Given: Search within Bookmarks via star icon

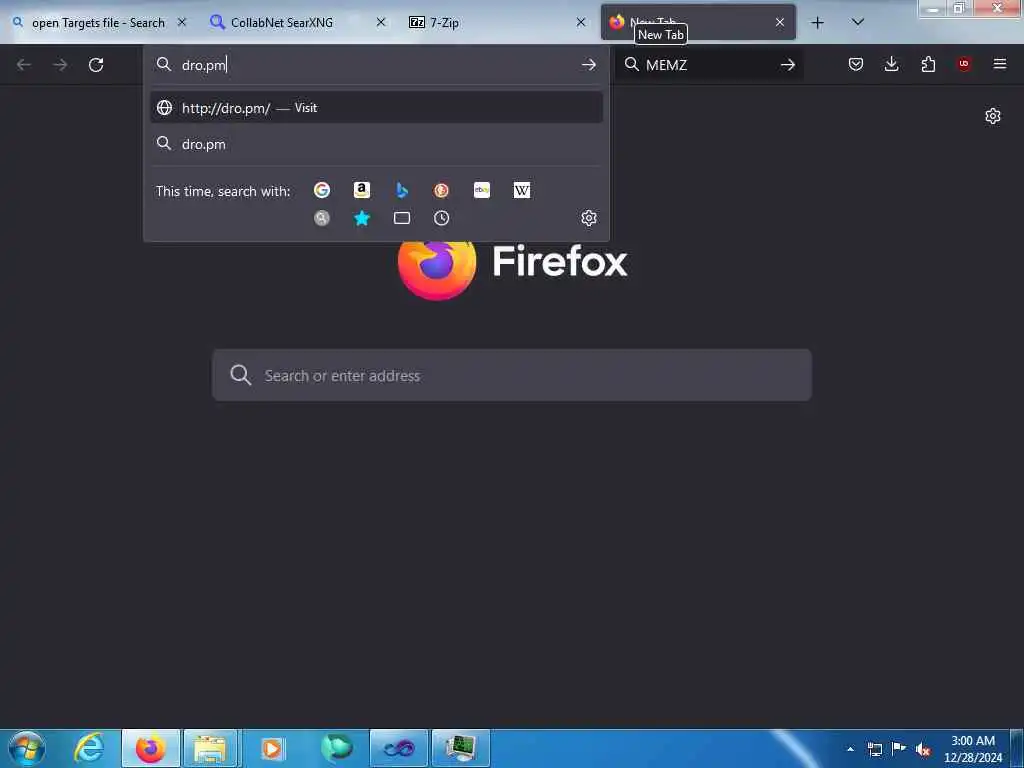Looking at the screenshot, I should (x=362, y=218).
